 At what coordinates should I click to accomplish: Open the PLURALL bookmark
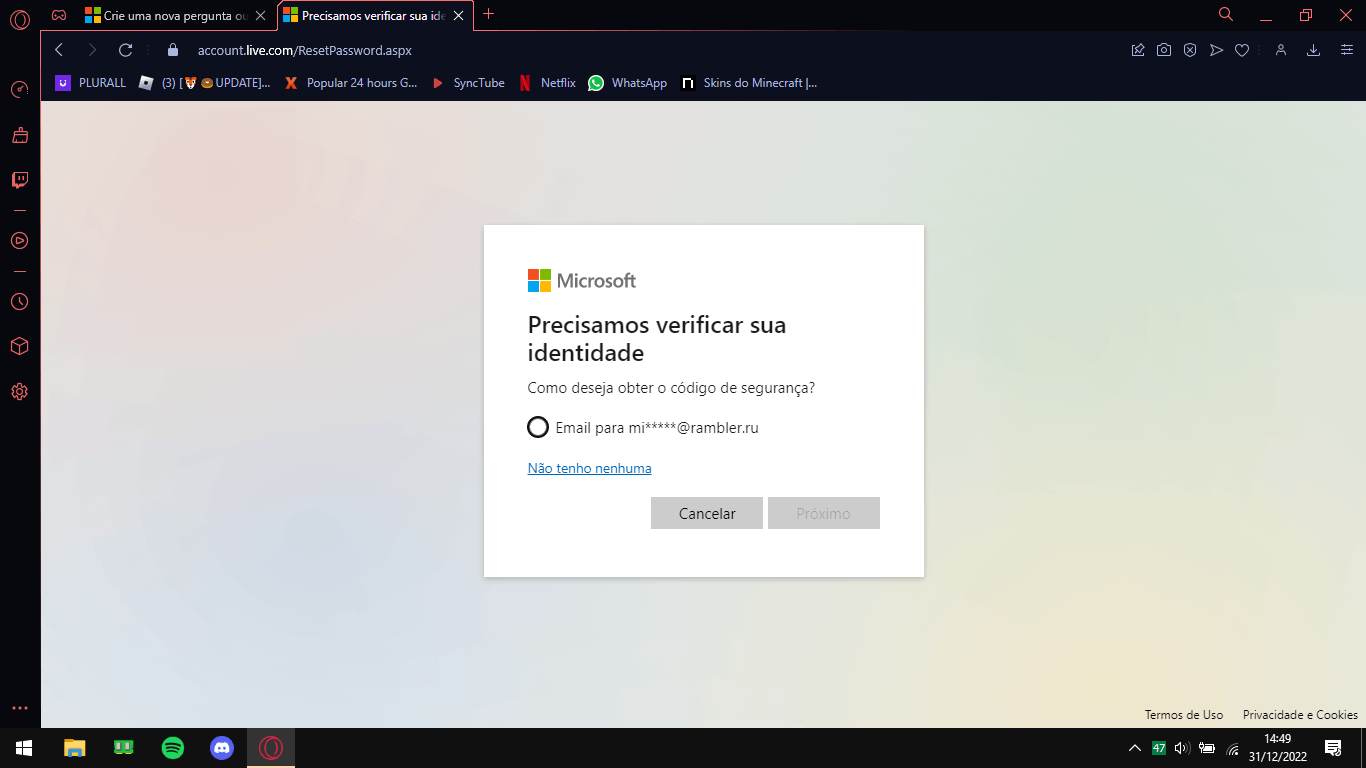point(91,83)
